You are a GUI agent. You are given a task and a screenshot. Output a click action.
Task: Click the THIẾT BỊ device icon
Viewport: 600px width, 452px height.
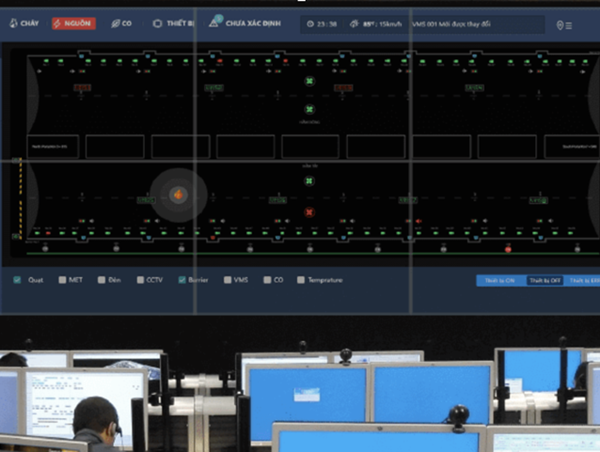pos(158,23)
